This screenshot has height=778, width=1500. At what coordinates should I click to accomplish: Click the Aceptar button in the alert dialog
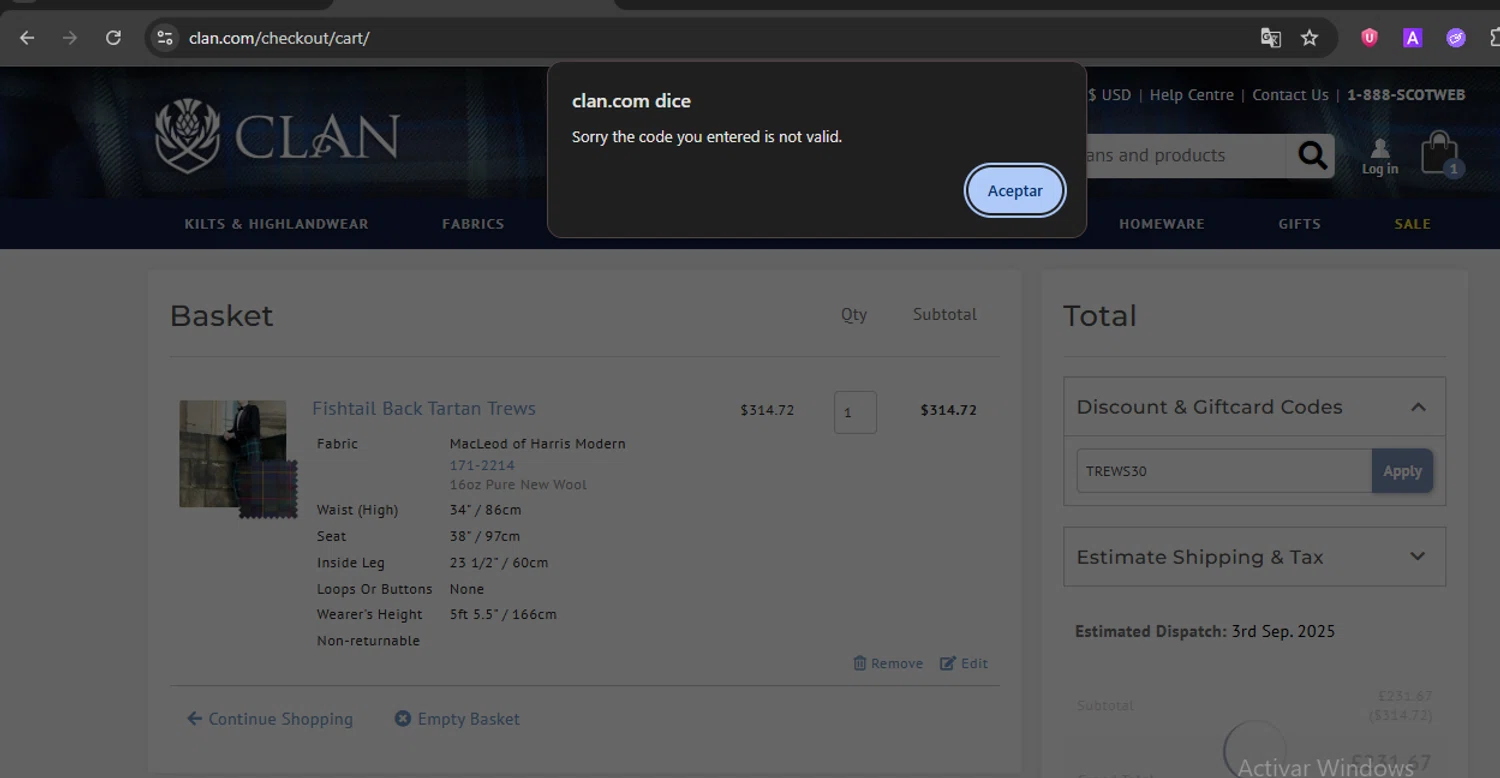pos(1015,190)
